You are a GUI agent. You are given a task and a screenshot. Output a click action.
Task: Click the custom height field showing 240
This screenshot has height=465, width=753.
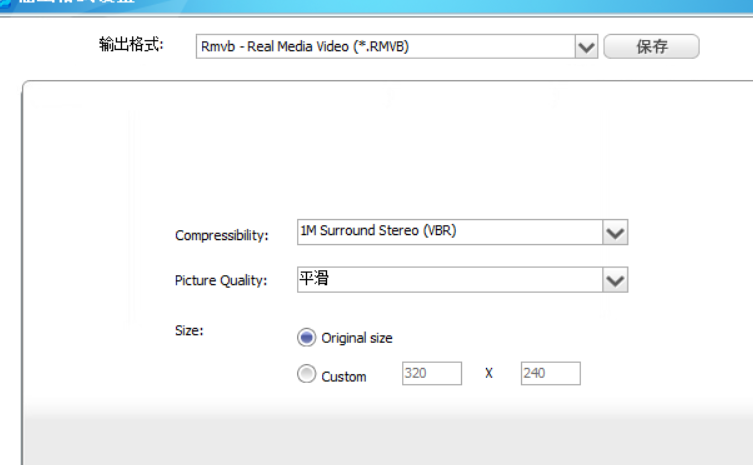click(x=550, y=373)
